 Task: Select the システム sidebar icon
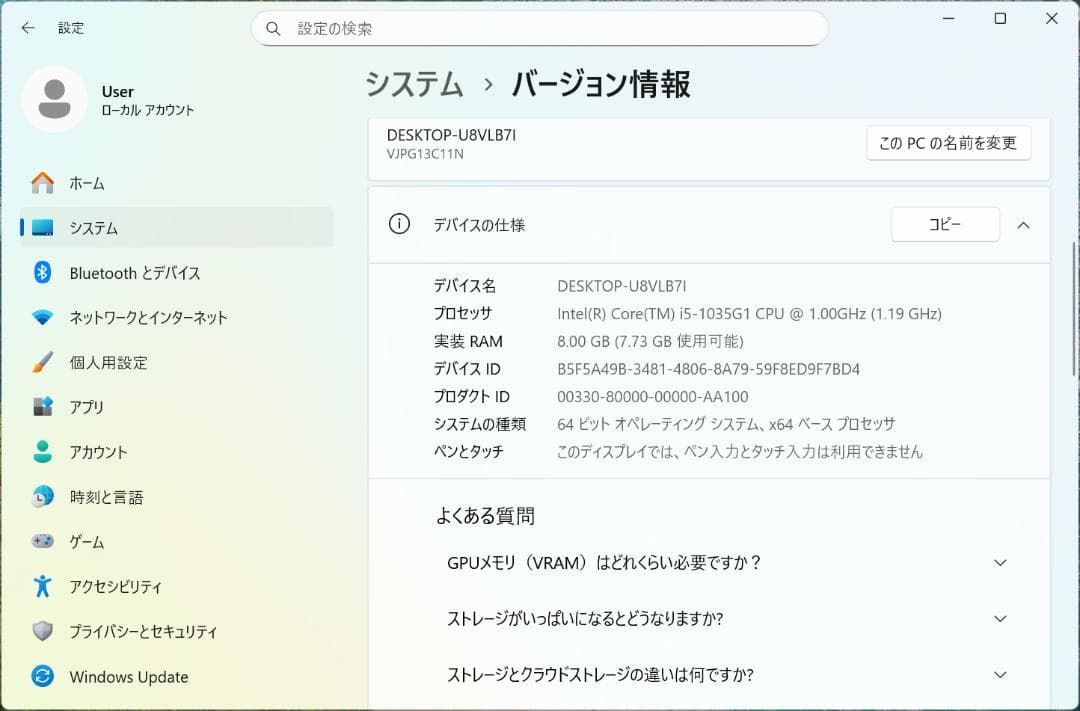pyautogui.click(x=40, y=228)
